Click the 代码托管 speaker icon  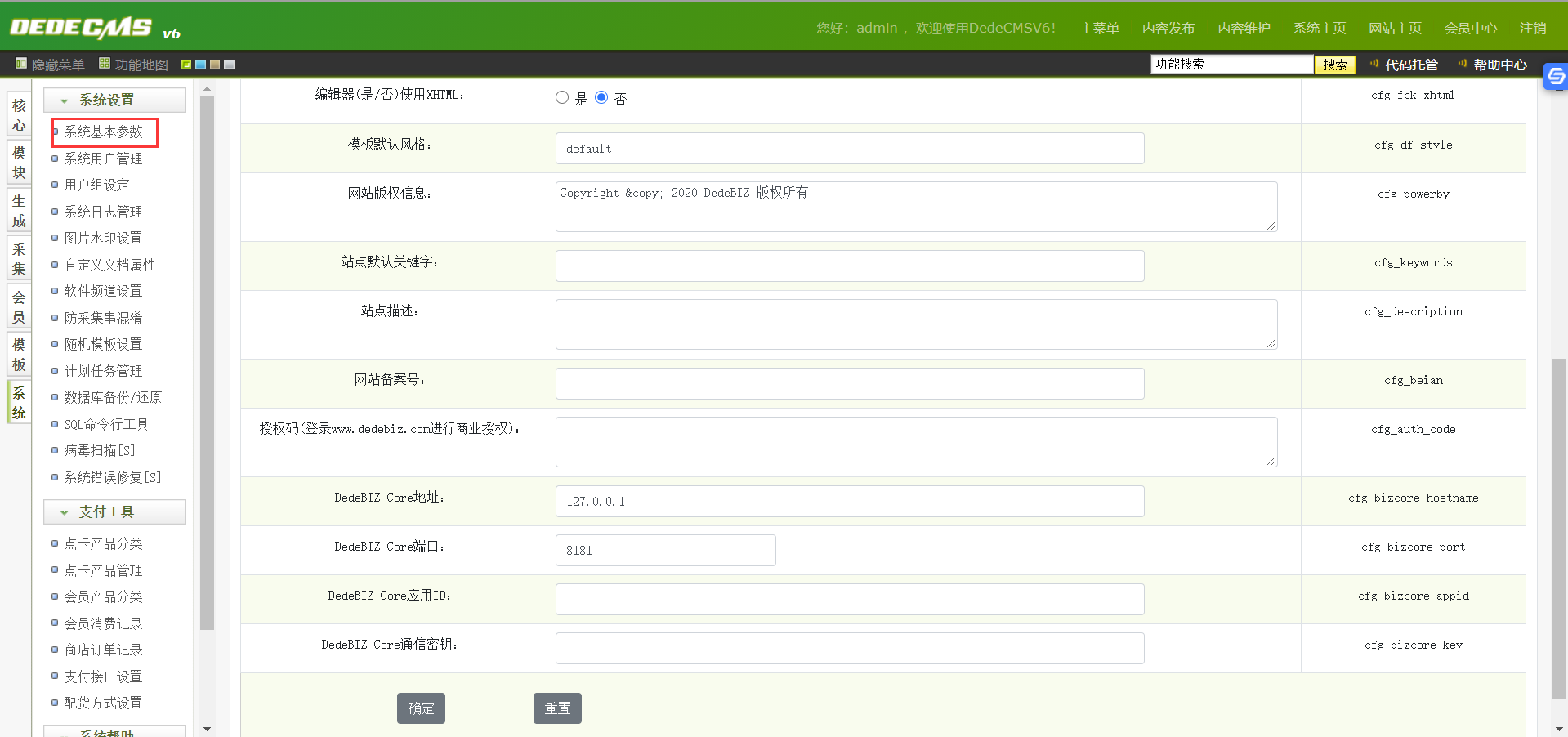point(1374,64)
